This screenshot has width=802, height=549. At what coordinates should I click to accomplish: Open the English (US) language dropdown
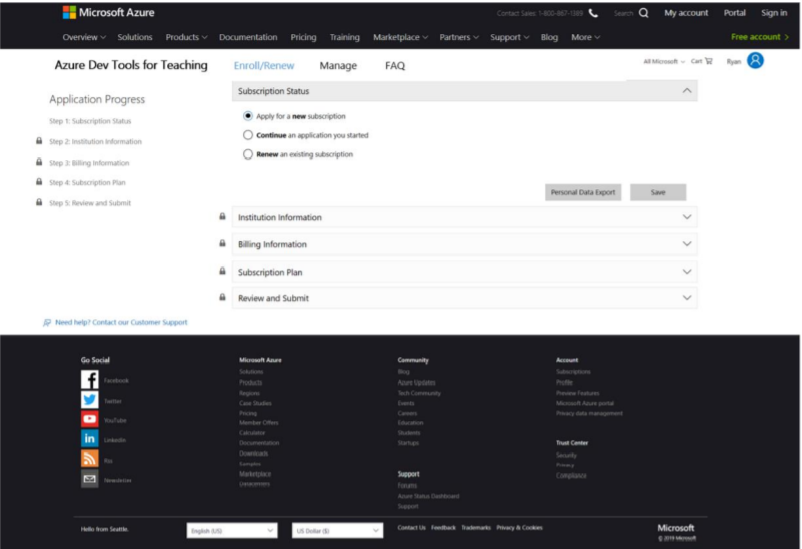(232, 531)
